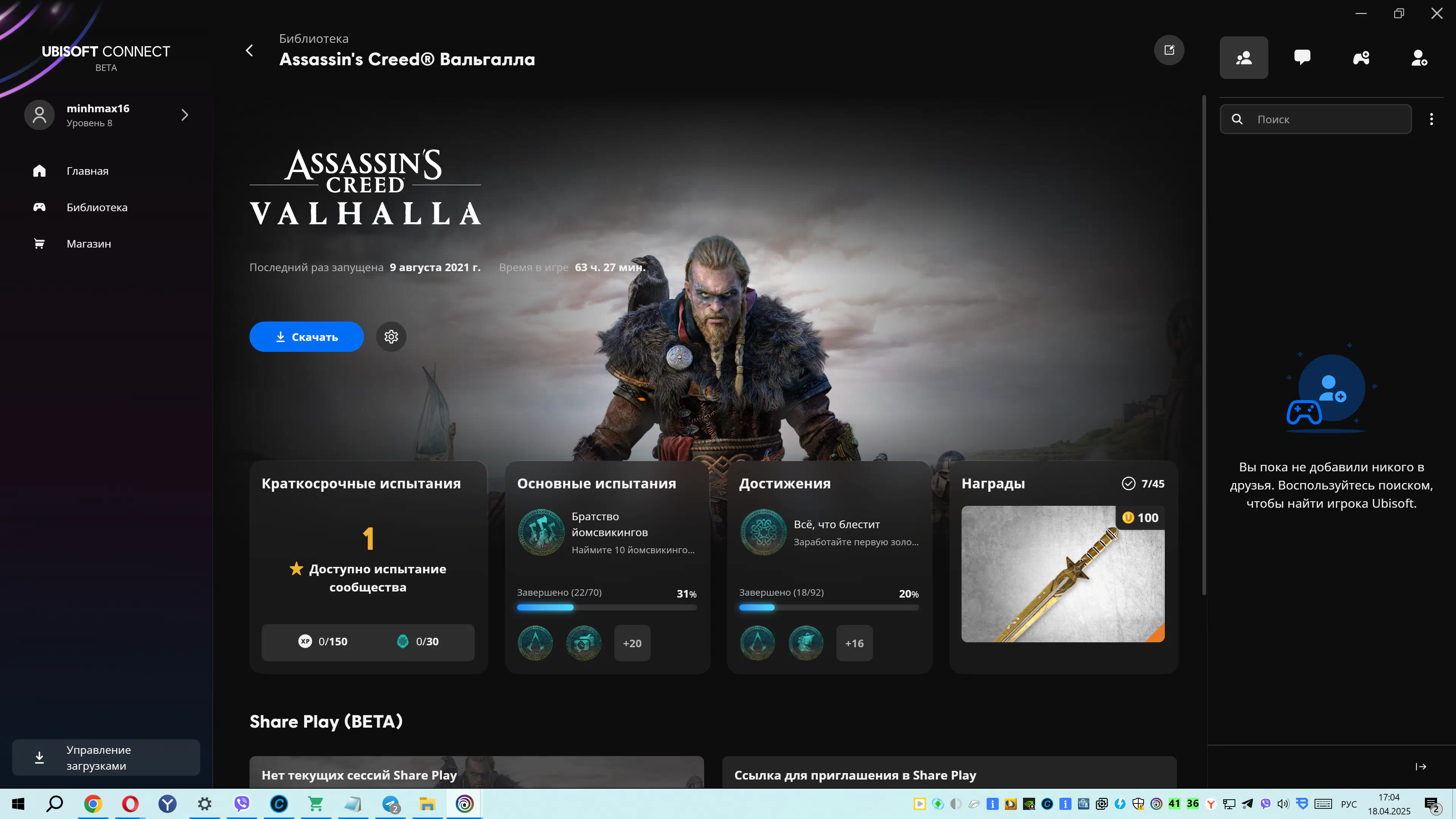Select the Братство йомсвикингов challenge icon
Screen dimensions: 1456x819
(x=541, y=532)
